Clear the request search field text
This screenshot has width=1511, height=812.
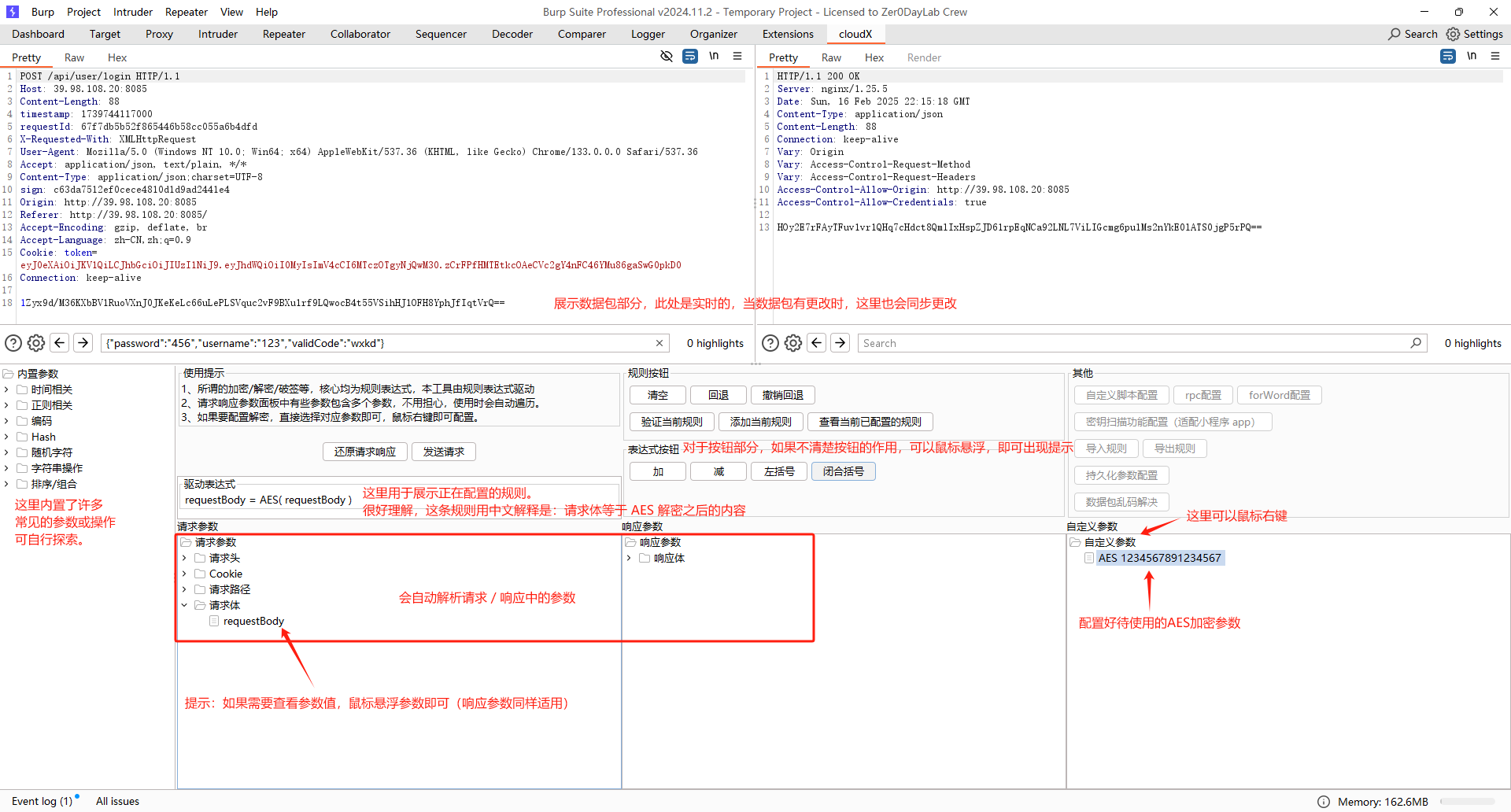[659, 343]
